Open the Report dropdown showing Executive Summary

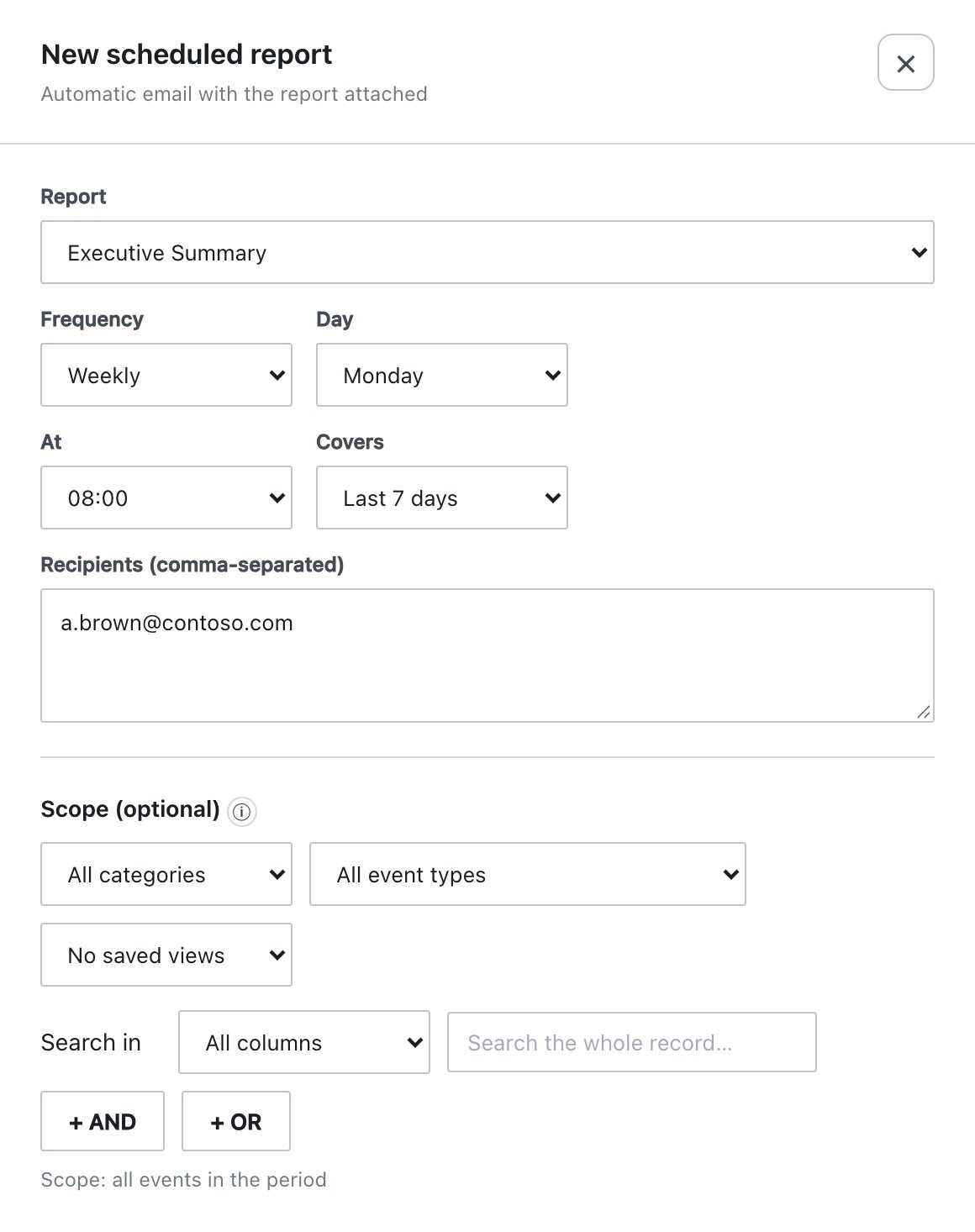tap(487, 252)
